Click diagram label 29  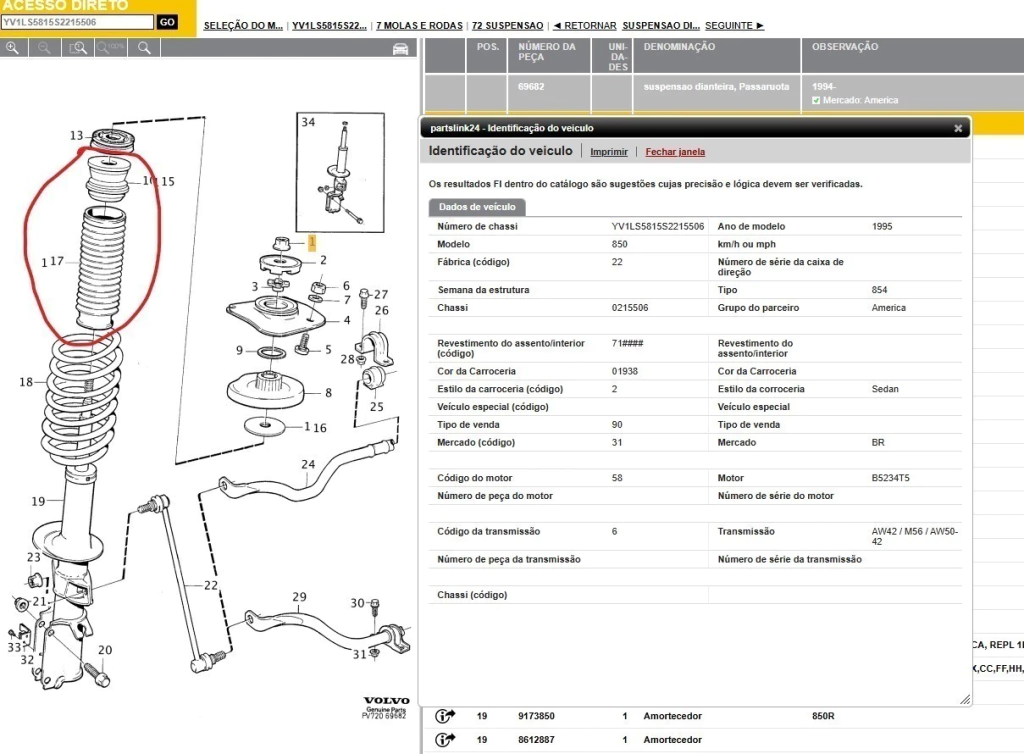(x=299, y=597)
